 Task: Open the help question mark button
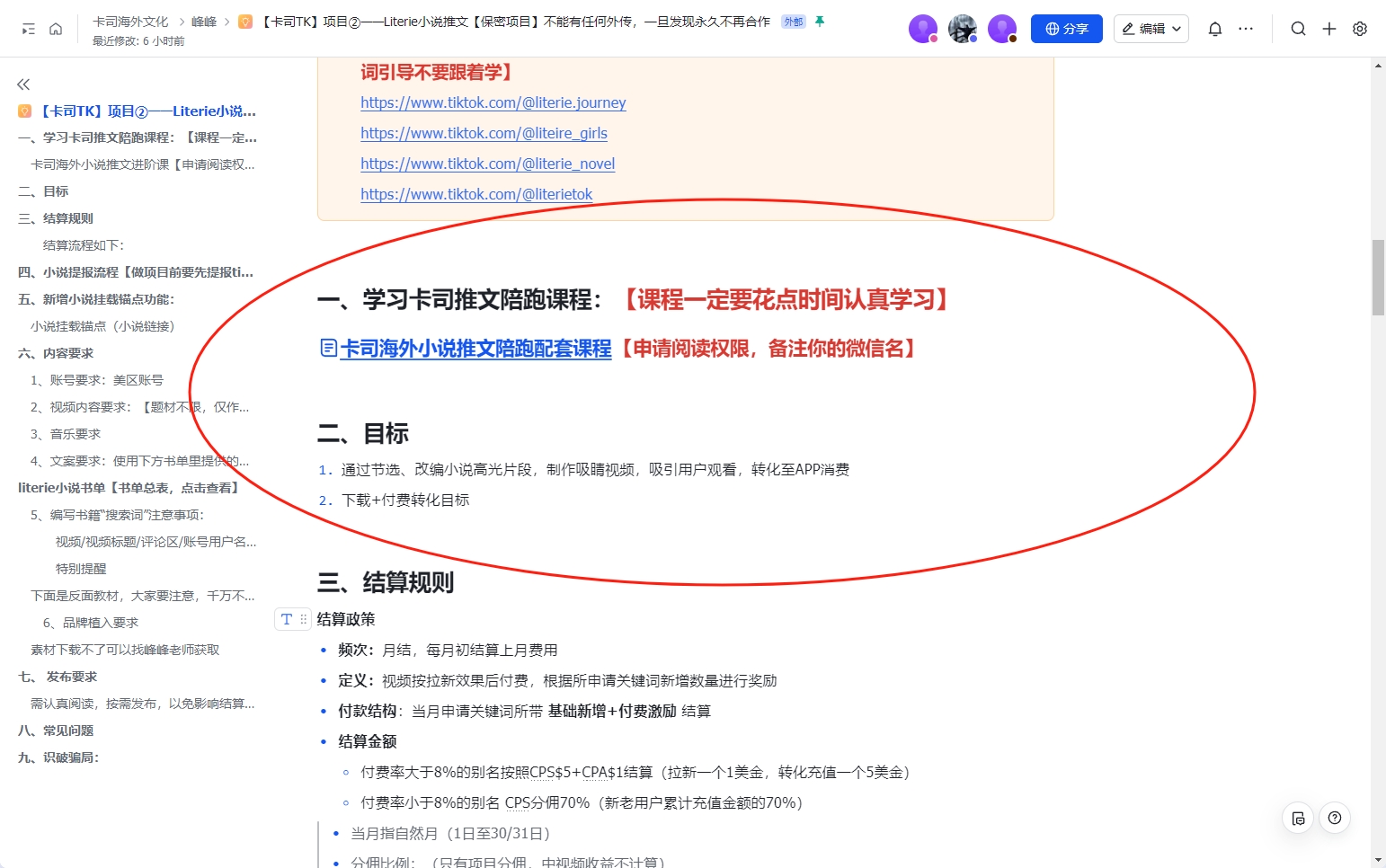coord(1335,818)
